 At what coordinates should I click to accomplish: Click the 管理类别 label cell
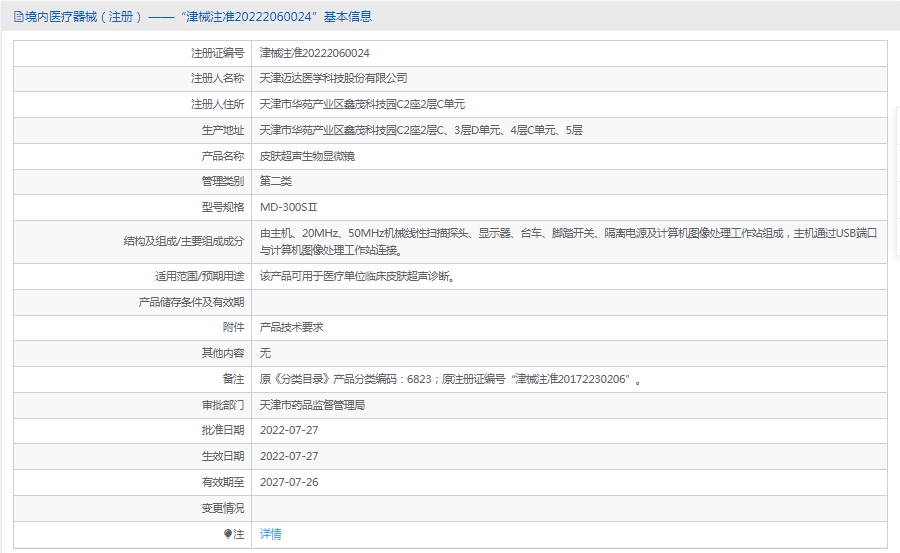pos(133,181)
